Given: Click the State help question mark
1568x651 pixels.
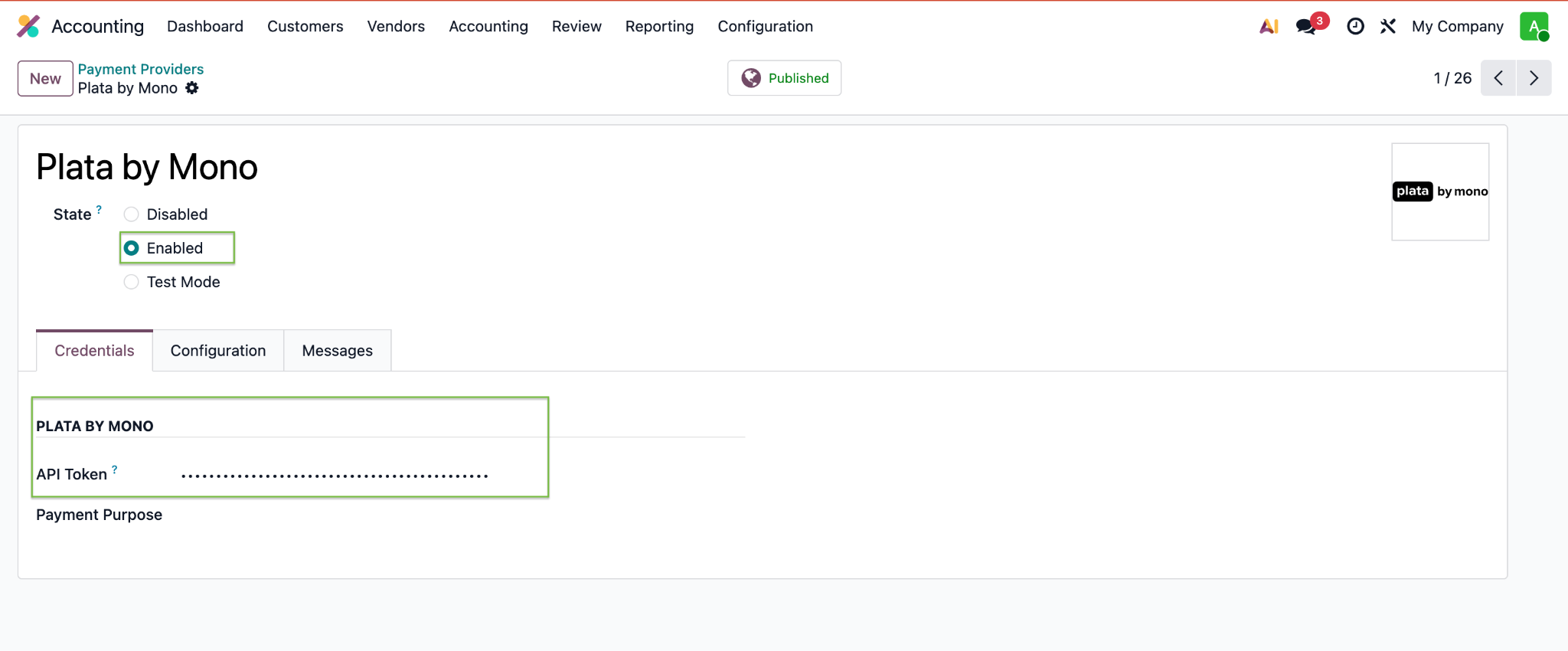Looking at the screenshot, I should point(99,209).
